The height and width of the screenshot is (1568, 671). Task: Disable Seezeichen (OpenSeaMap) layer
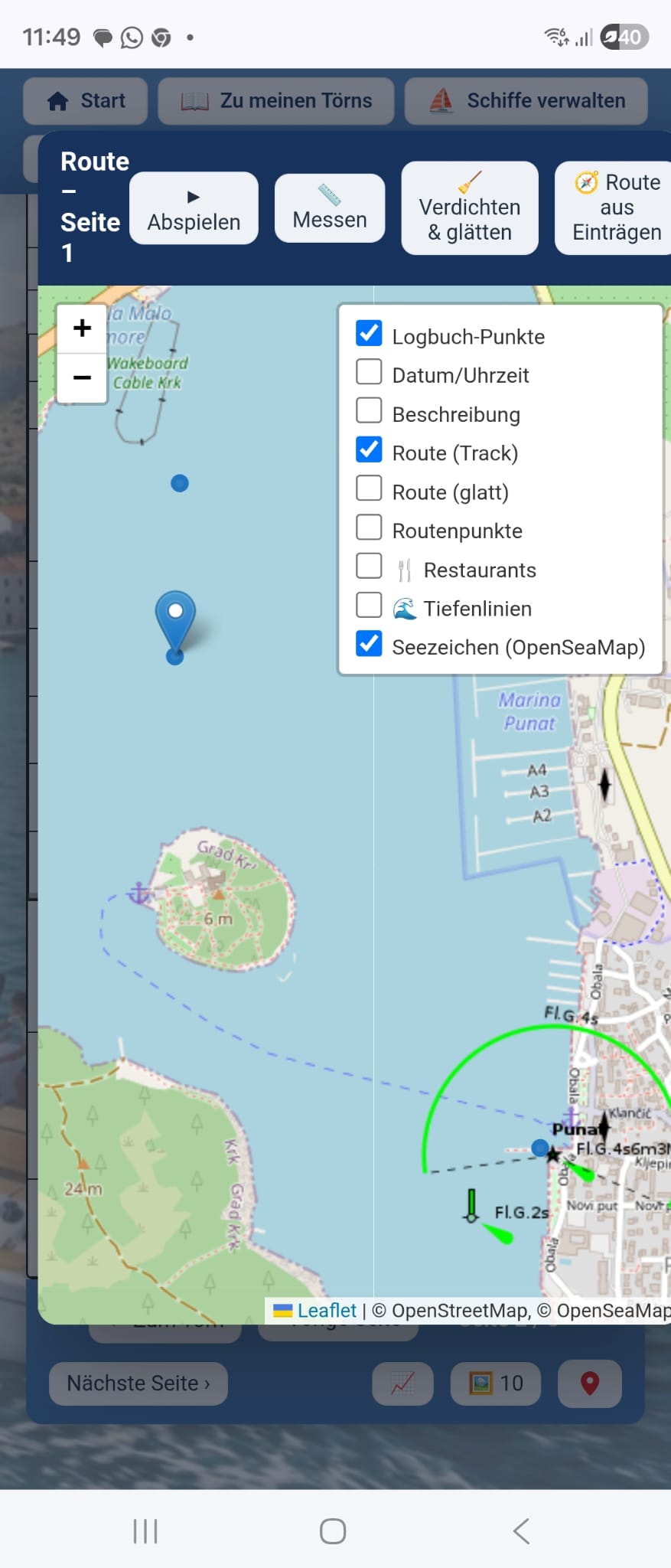pos(369,644)
